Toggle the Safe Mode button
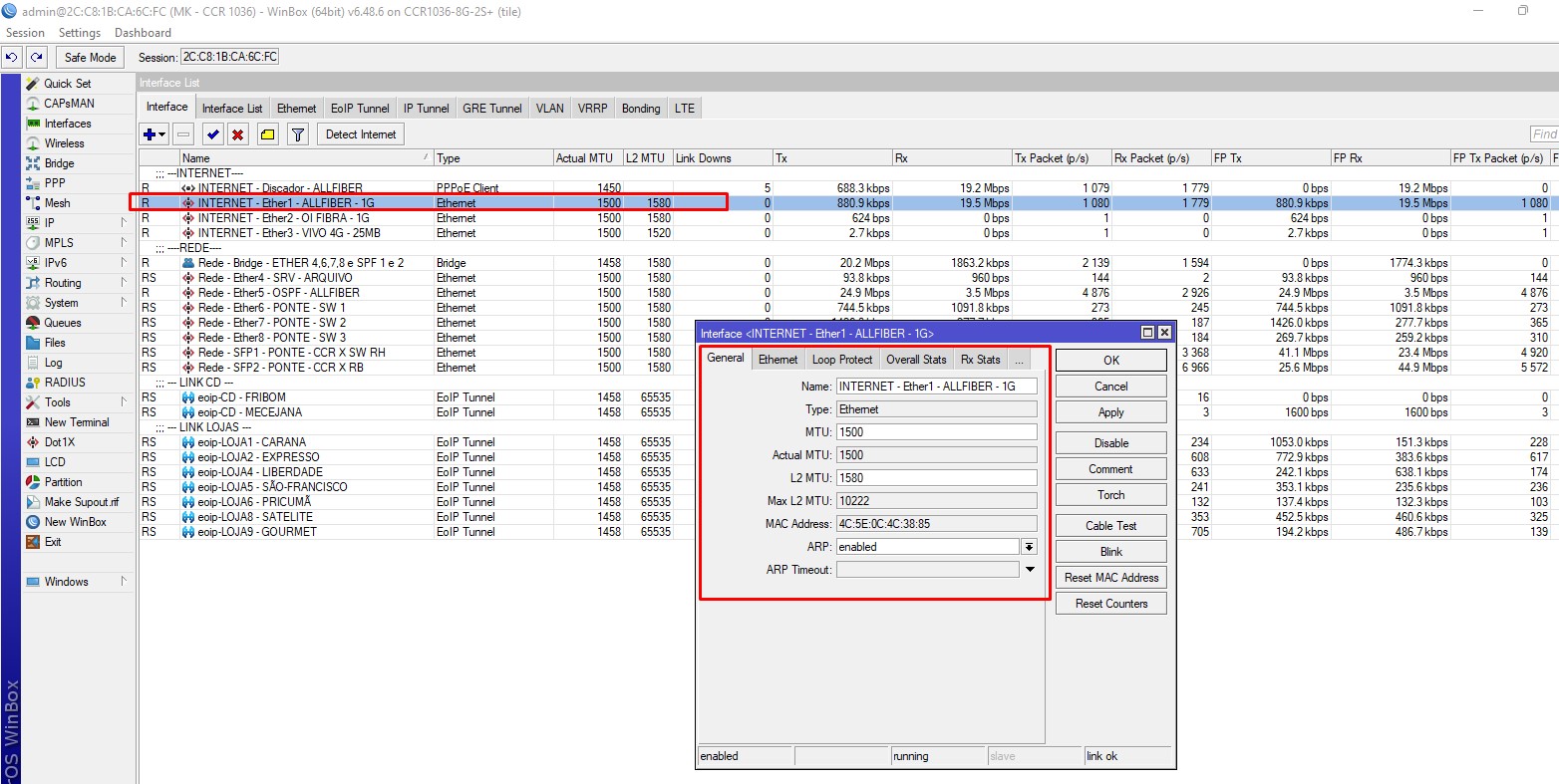 pos(90,58)
